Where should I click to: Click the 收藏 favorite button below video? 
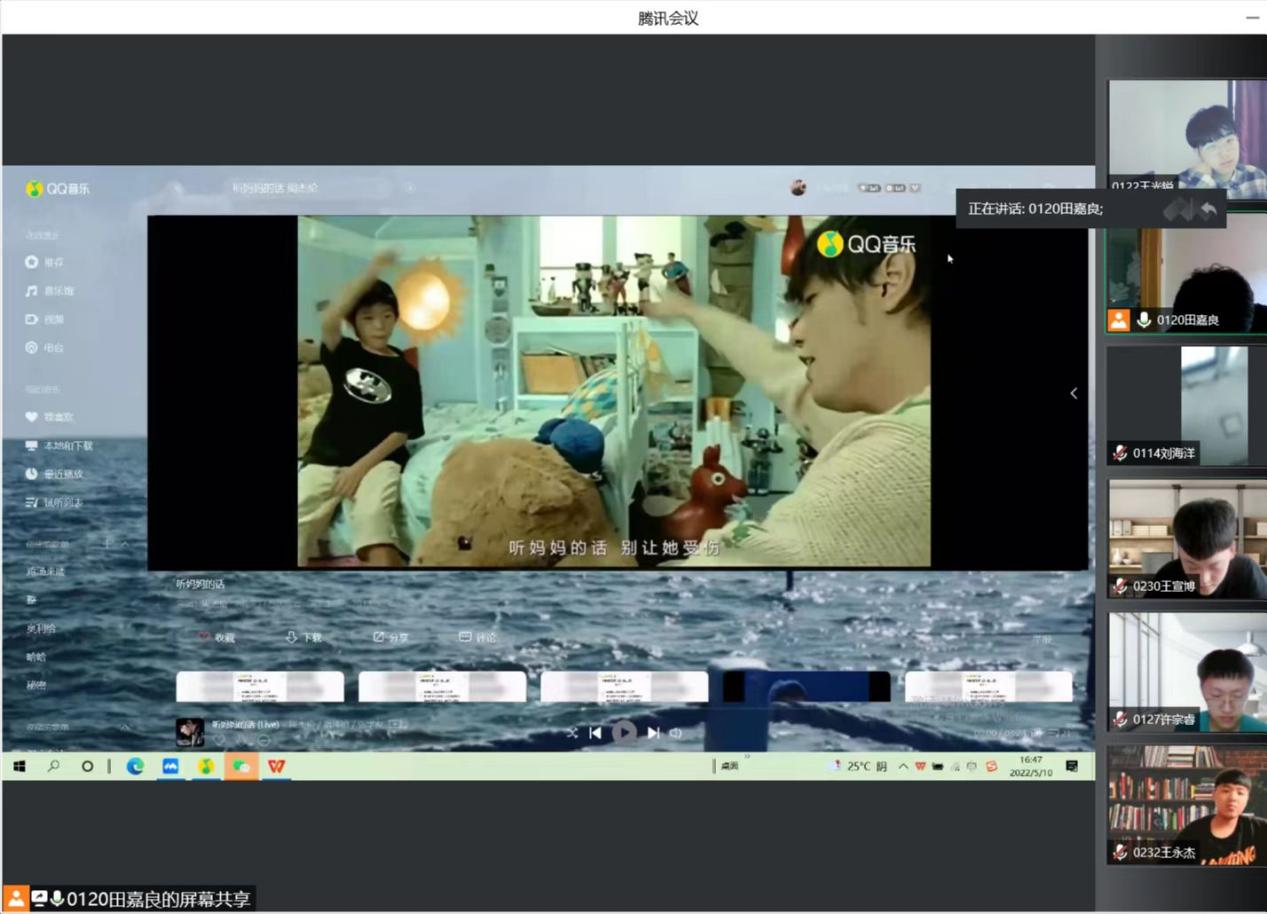pos(216,637)
